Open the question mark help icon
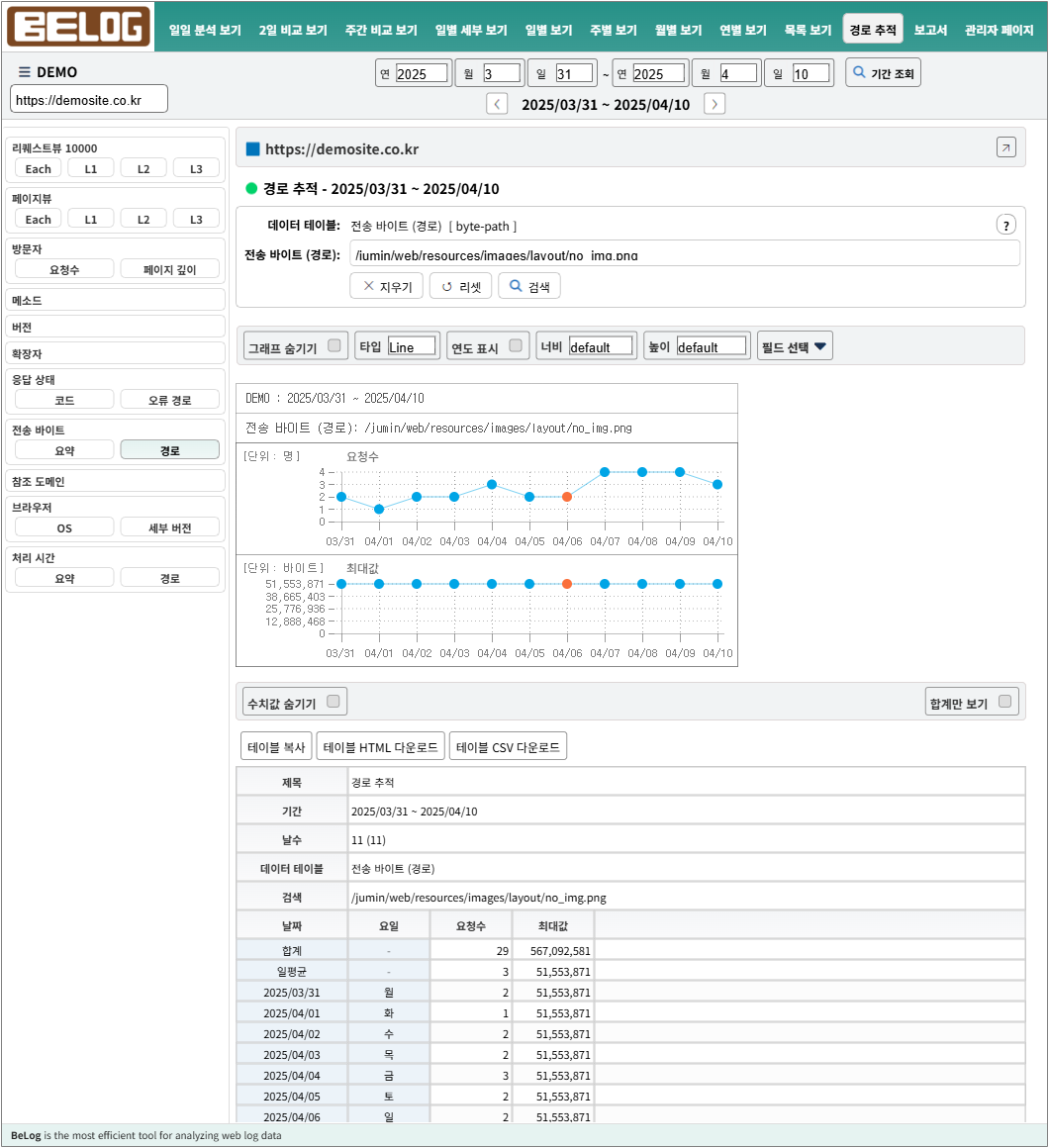Image resolution: width=1049 pixels, height=1148 pixels. point(1005,226)
